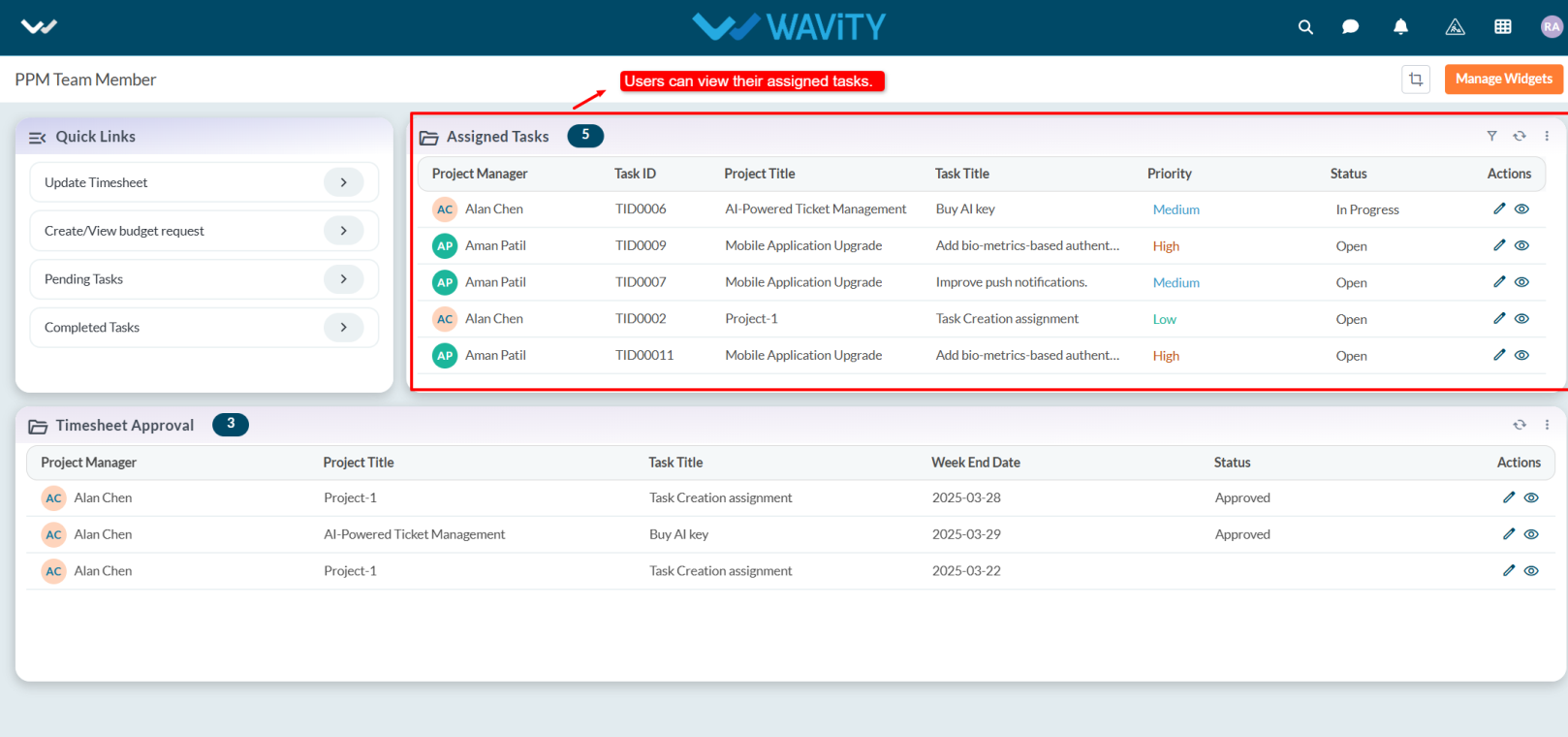Click the Low priority for TID0002
The width and height of the screenshot is (1568, 737).
click(1165, 319)
